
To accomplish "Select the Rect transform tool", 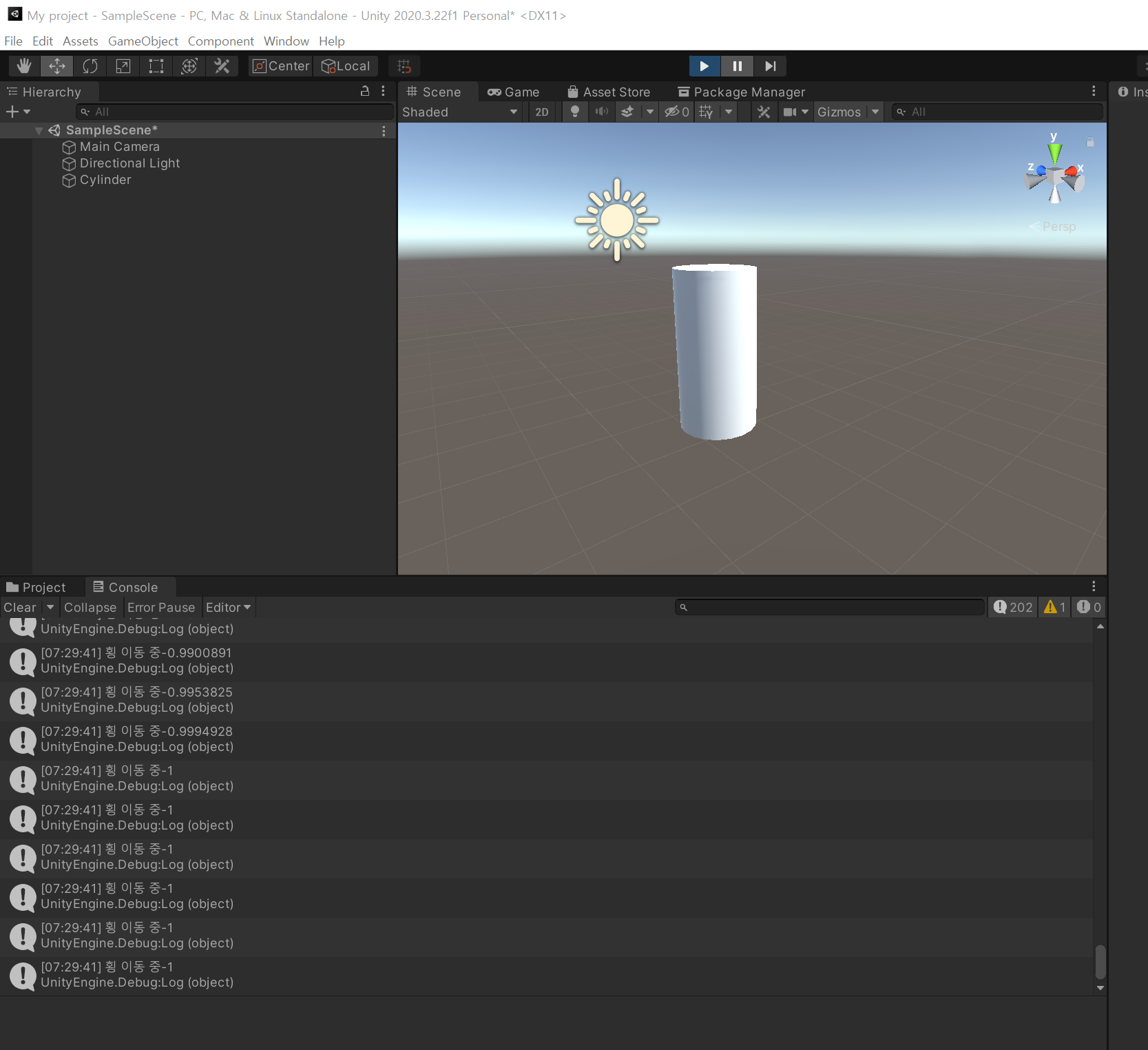I will (x=156, y=66).
